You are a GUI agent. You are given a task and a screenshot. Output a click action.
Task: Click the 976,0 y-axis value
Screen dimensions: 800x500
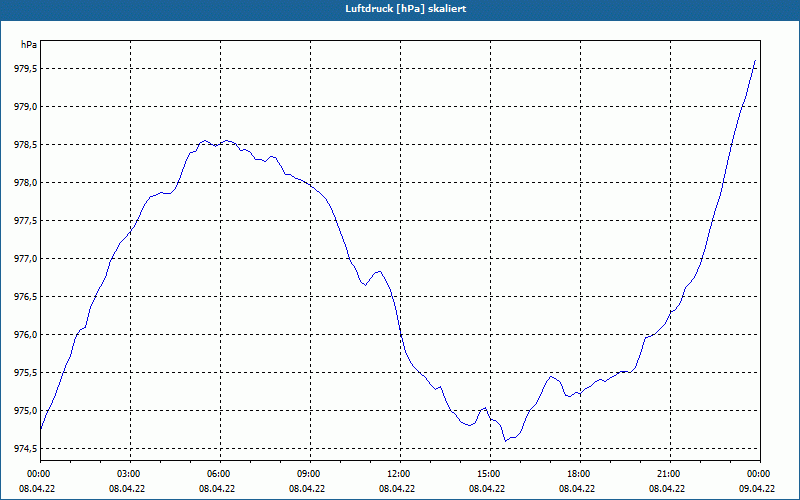[x=26, y=335]
